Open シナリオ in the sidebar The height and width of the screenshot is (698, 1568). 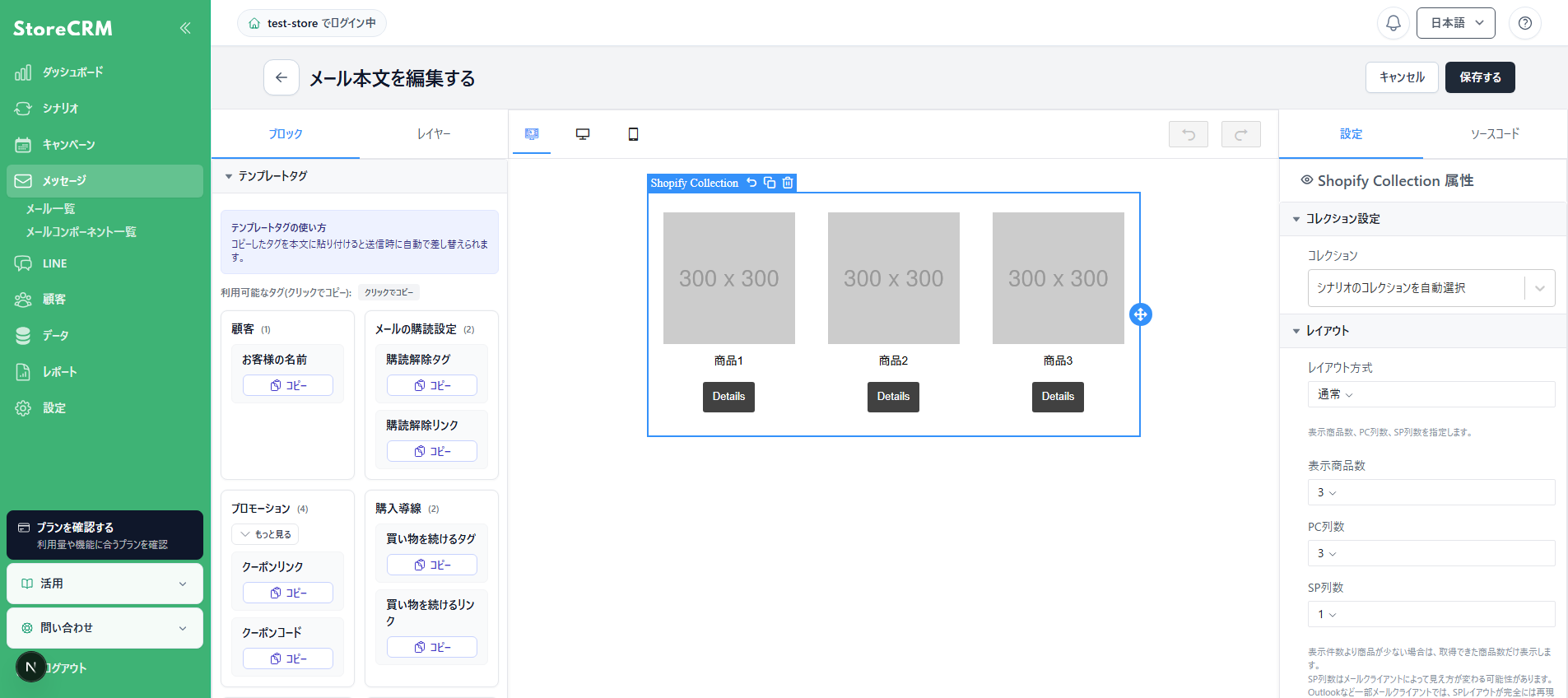105,109
